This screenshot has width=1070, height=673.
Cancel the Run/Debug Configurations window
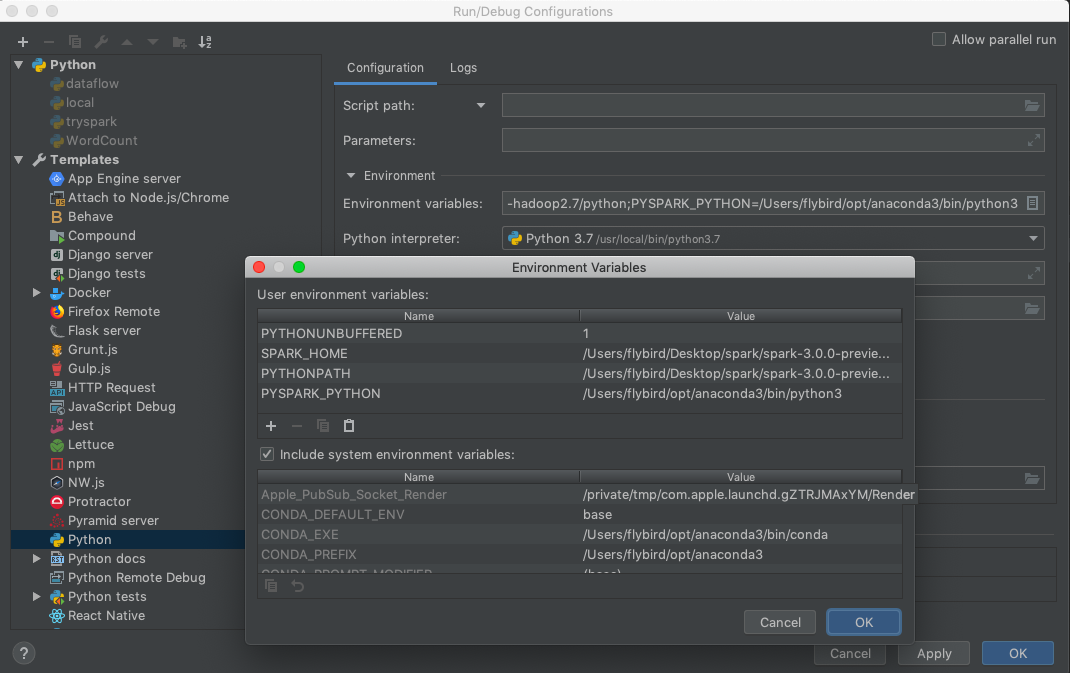coord(850,654)
